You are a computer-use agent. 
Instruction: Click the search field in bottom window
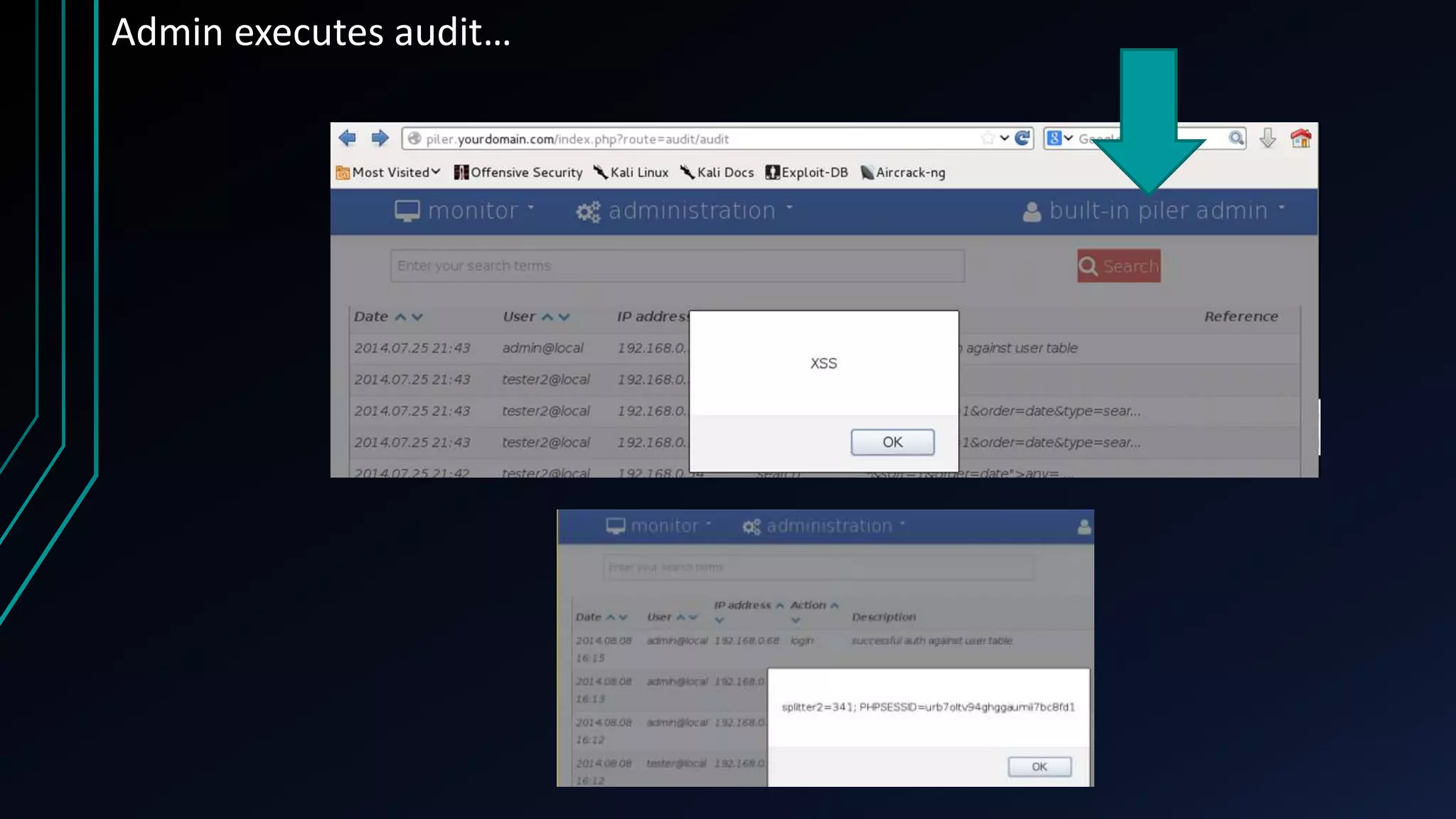[818, 567]
